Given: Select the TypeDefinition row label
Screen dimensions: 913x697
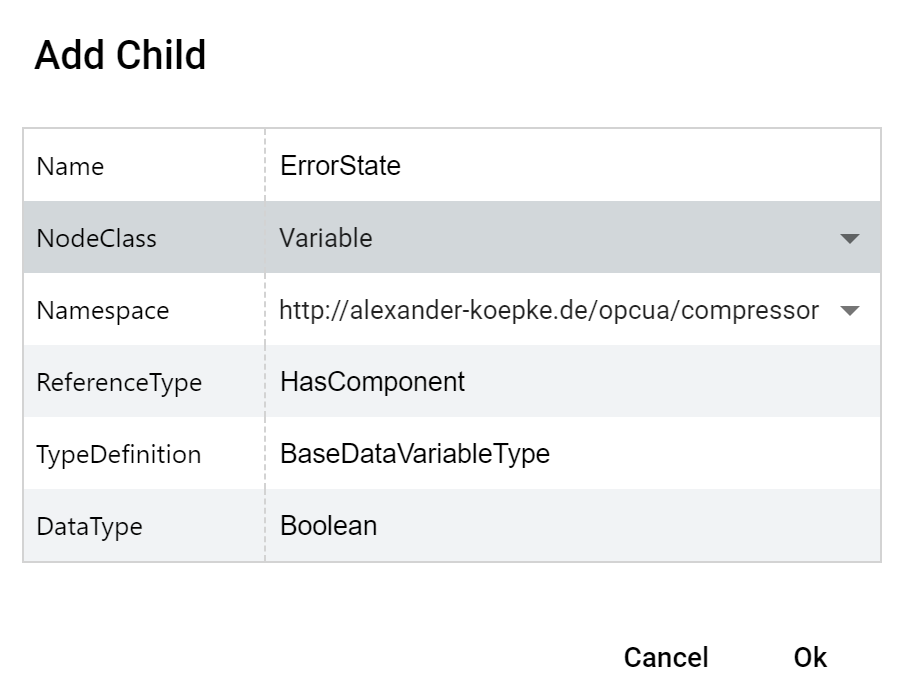Looking at the screenshot, I should tap(119, 455).
